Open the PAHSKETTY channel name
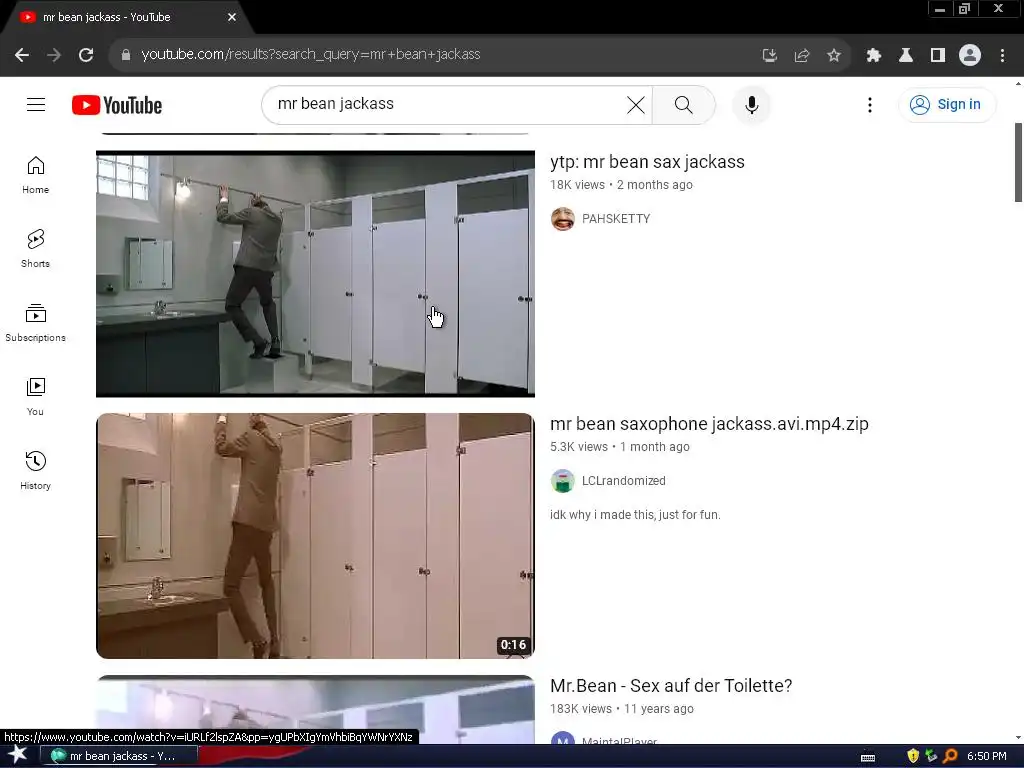This screenshot has height=768, width=1024. pos(616,219)
